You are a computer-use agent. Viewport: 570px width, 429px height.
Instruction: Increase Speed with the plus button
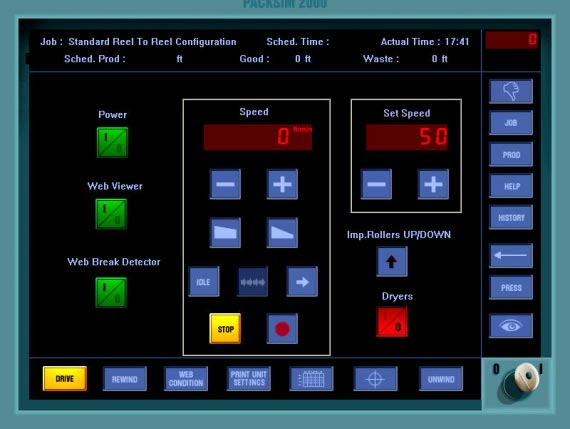(x=282, y=184)
